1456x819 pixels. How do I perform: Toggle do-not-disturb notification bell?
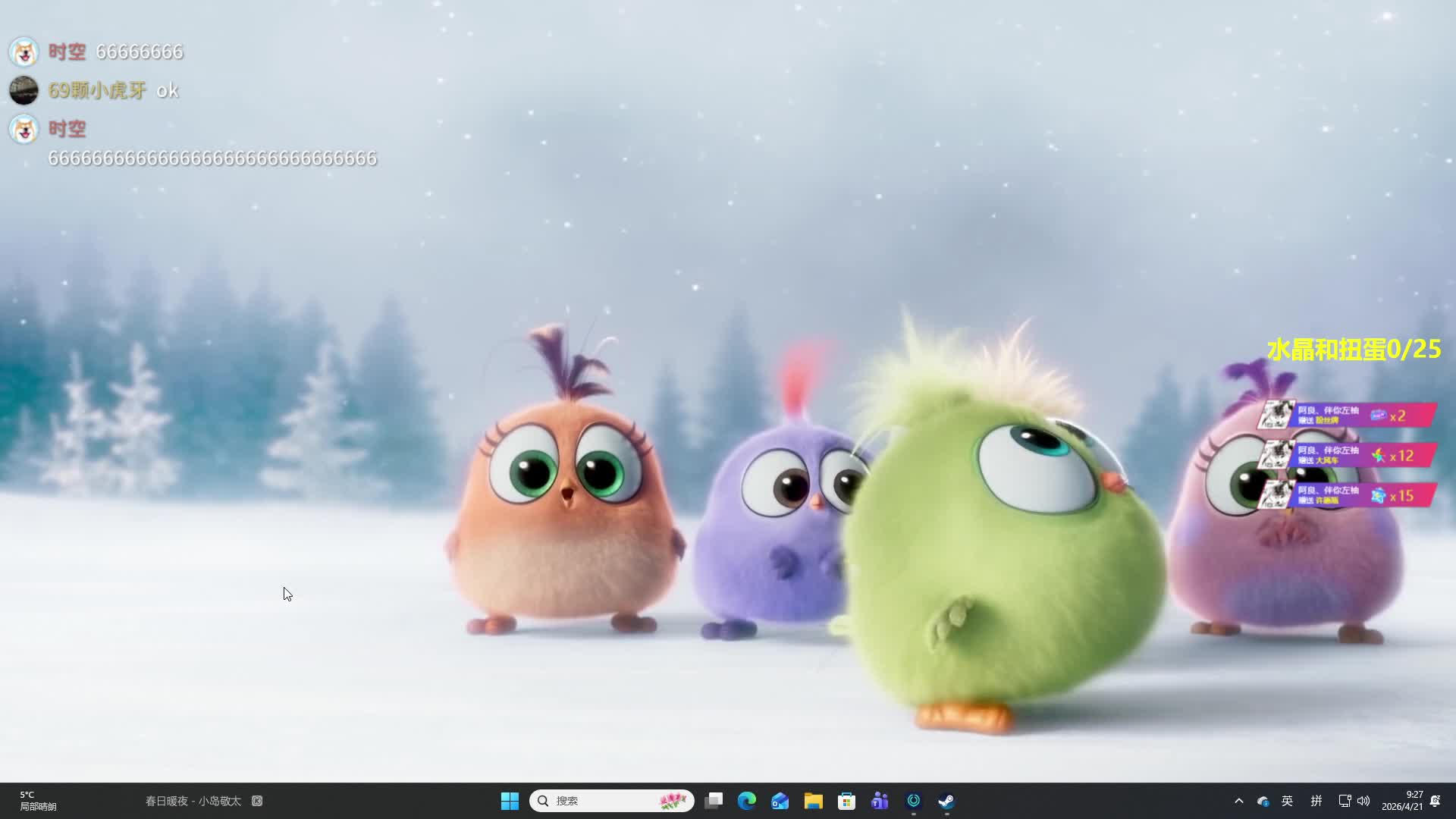point(1435,801)
